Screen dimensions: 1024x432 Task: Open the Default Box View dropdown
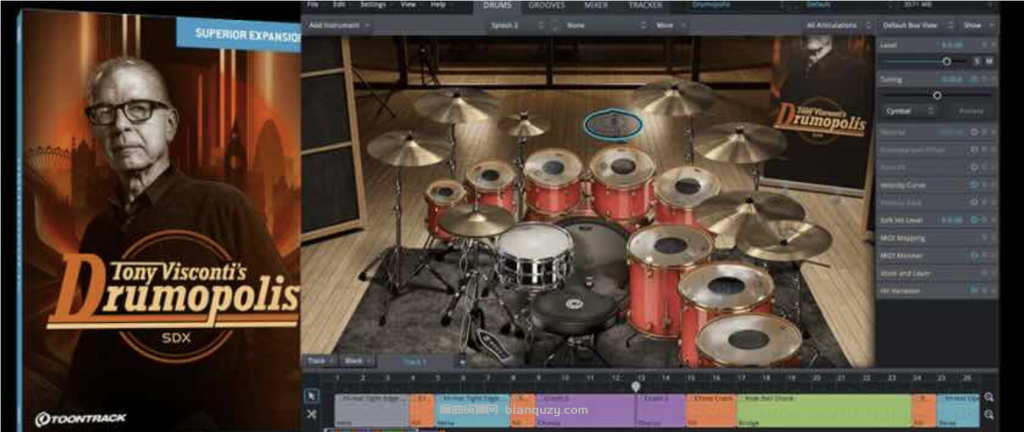(x=917, y=25)
